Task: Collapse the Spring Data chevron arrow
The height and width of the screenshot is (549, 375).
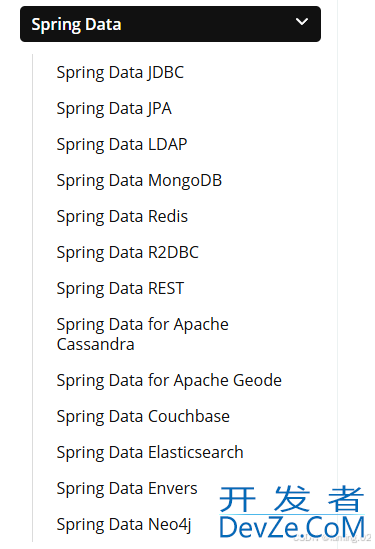Action: [x=301, y=22]
